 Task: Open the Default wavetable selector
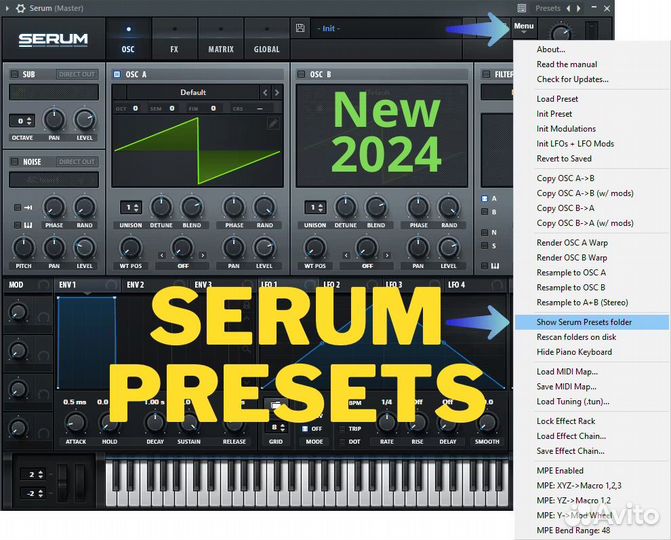pos(193,92)
